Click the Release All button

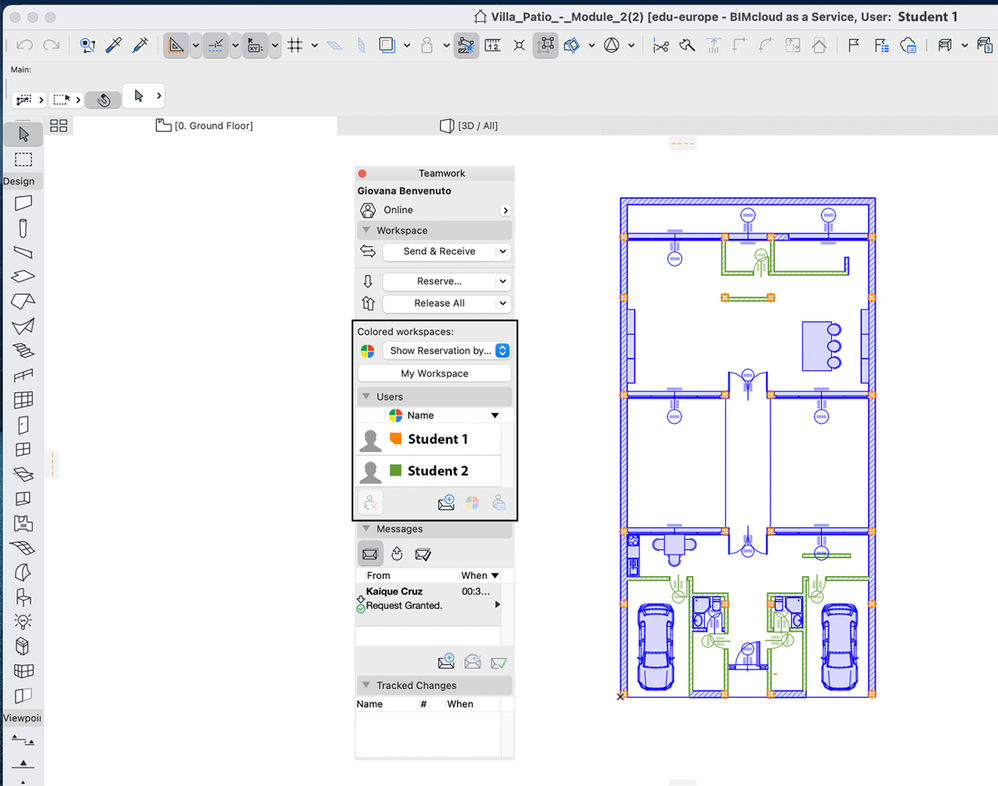coord(439,303)
